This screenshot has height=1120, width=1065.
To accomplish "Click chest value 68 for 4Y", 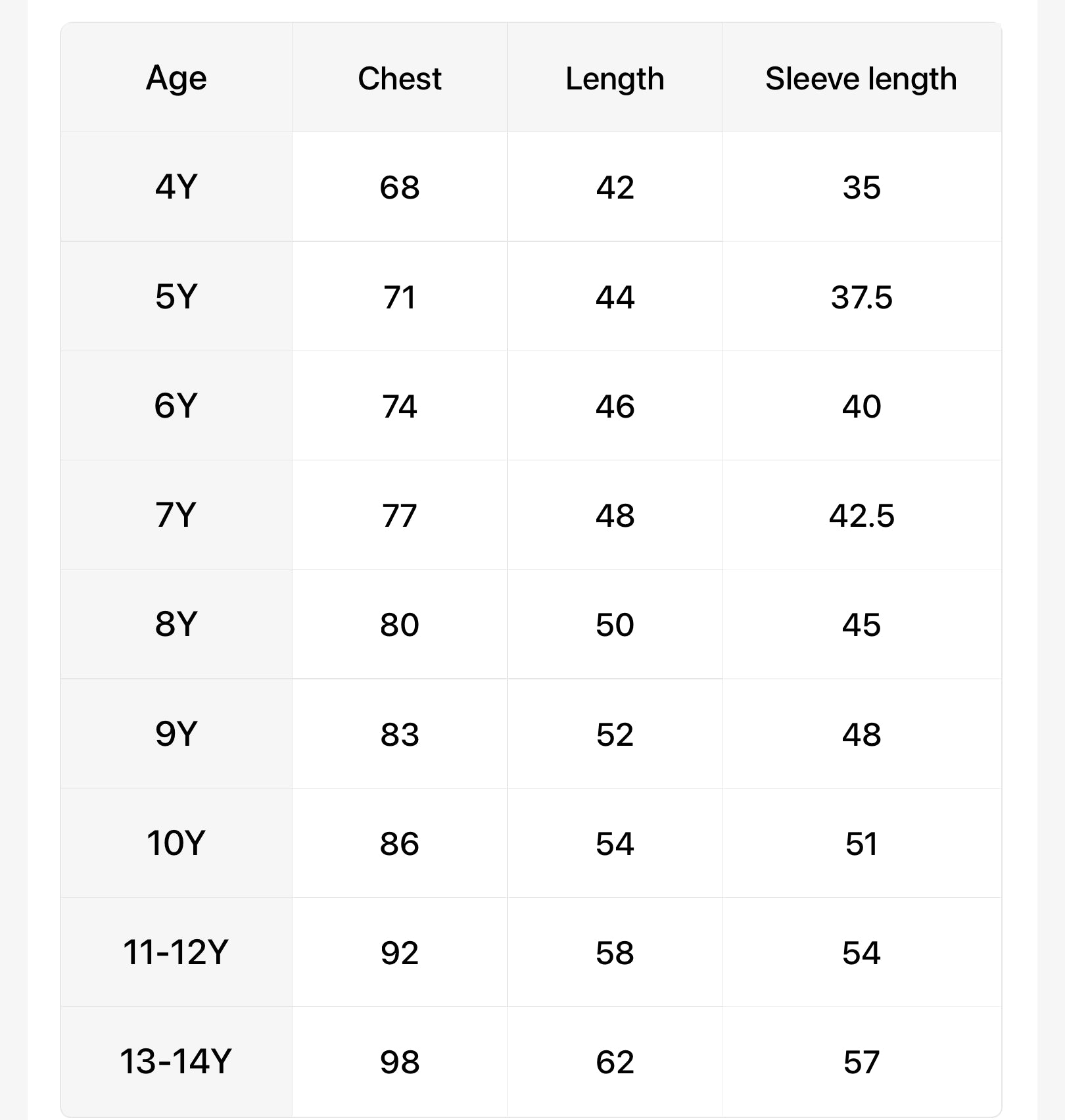I will coord(400,187).
